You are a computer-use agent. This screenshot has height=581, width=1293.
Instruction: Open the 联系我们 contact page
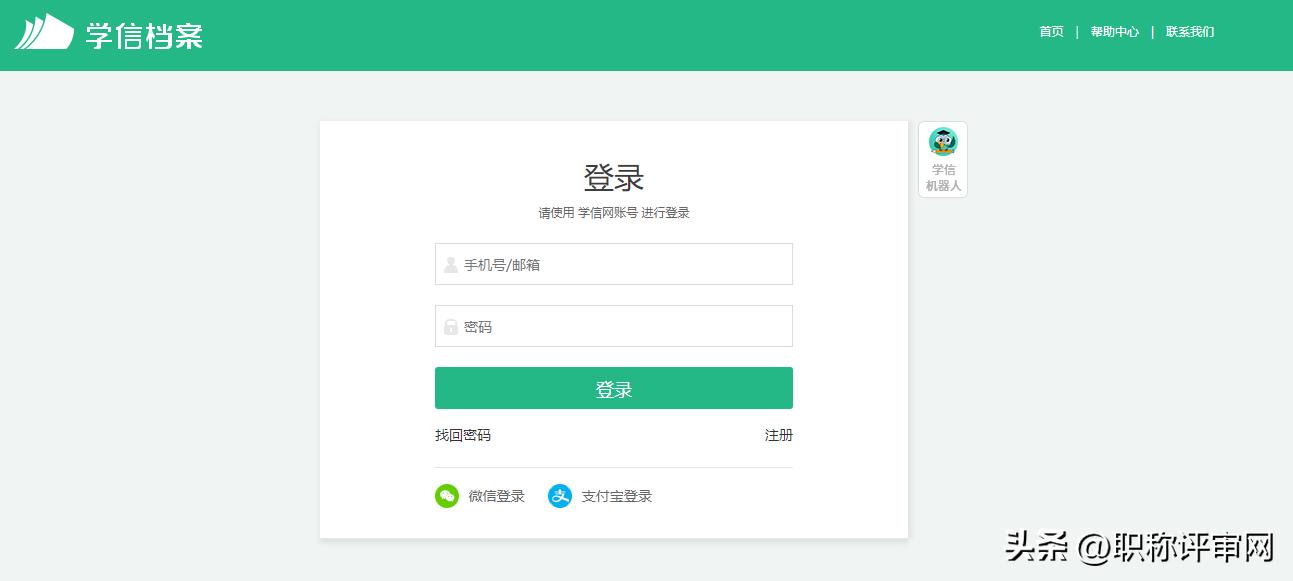pyautogui.click(x=1187, y=31)
